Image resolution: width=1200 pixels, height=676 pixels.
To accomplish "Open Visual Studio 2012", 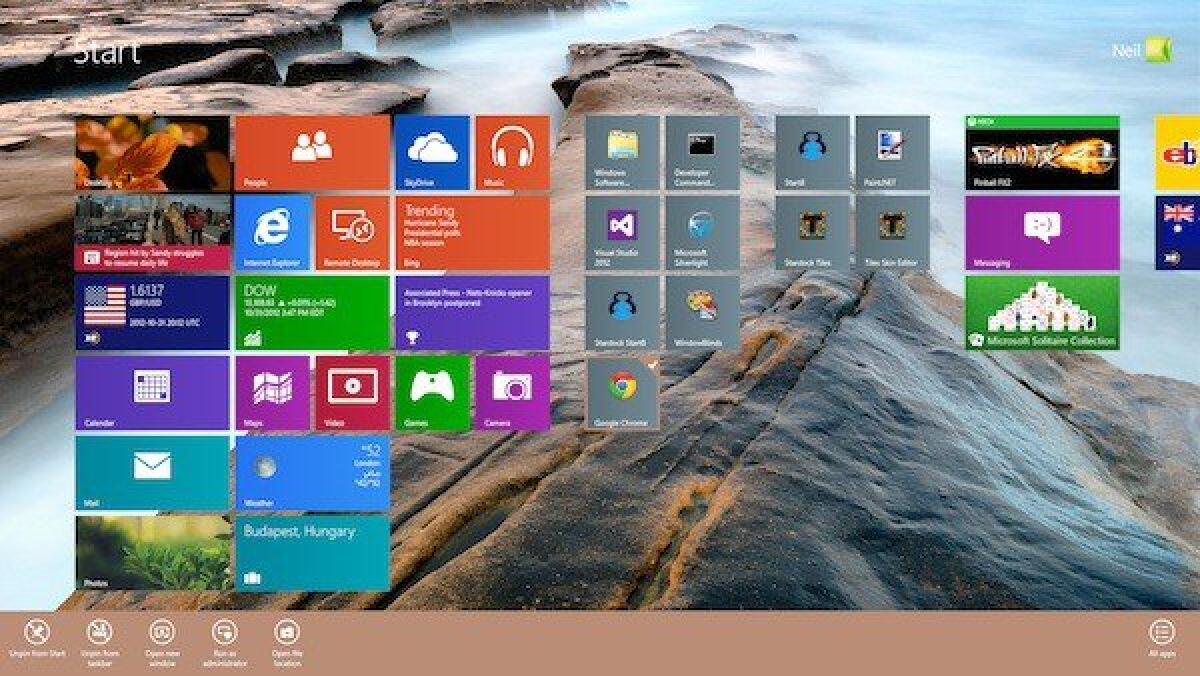I will (x=621, y=231).
